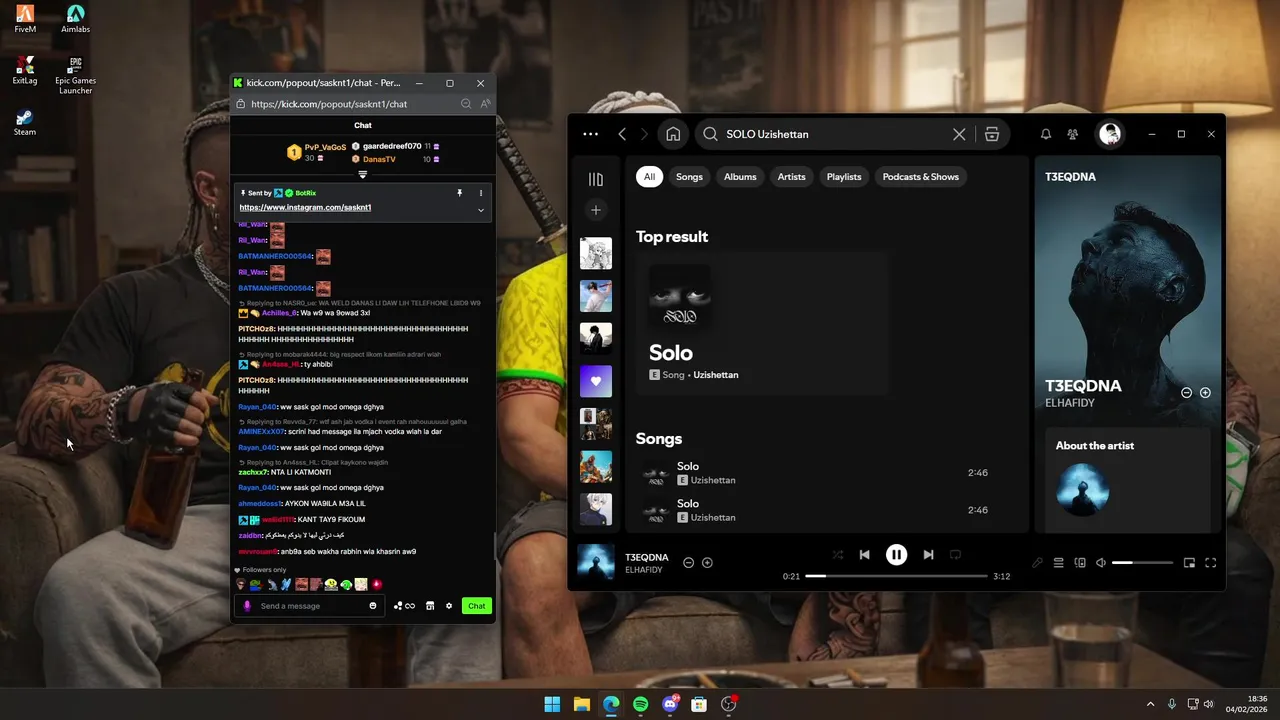Viewport: 1280px width, 720px height.
Task: Toggle repeat in Spotify player
Action: [x=955, y=555]
